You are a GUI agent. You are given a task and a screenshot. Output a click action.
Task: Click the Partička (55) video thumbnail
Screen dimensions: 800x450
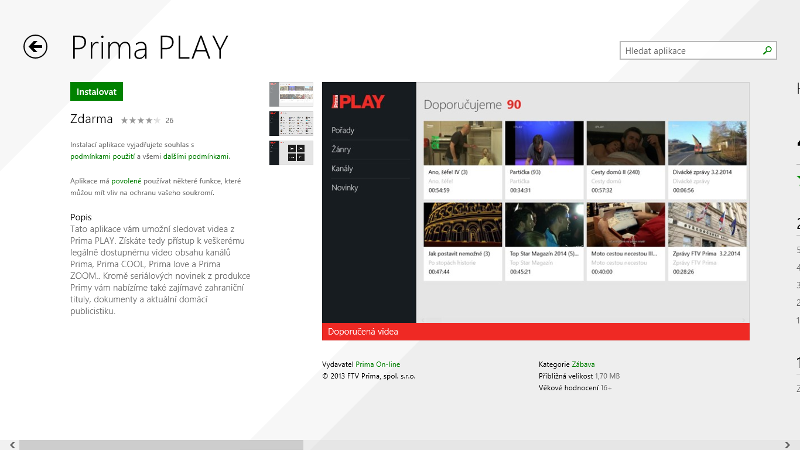[x=545, y=143]
